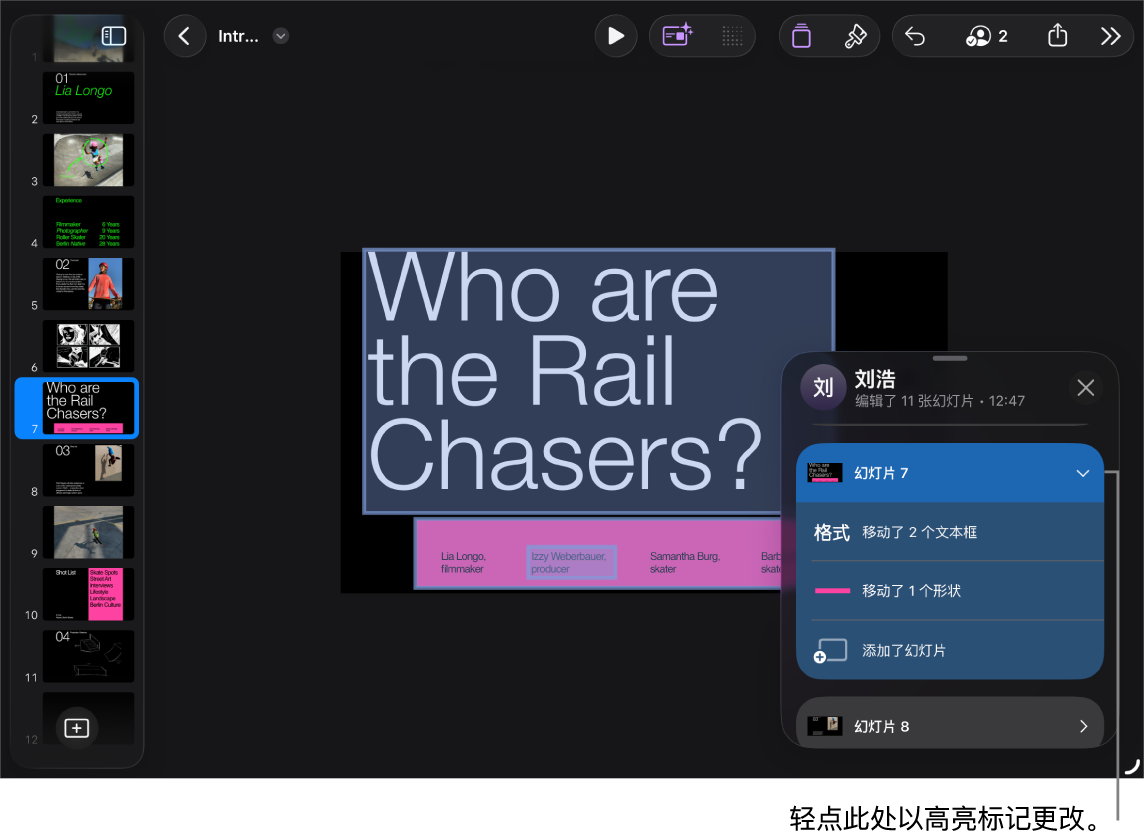Viewport: 1144px width, 838px height.
Task: Open the insert object shapes icon
Action: 801,36
